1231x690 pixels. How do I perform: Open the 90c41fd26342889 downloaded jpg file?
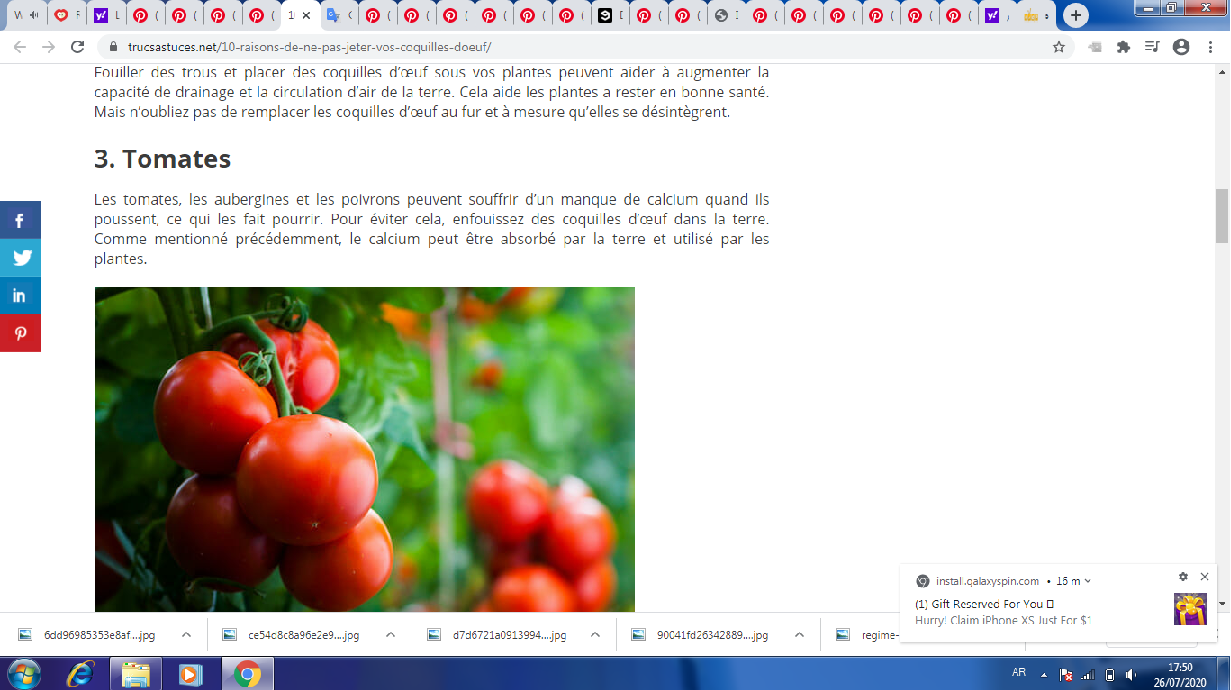(x=712, y=635)
